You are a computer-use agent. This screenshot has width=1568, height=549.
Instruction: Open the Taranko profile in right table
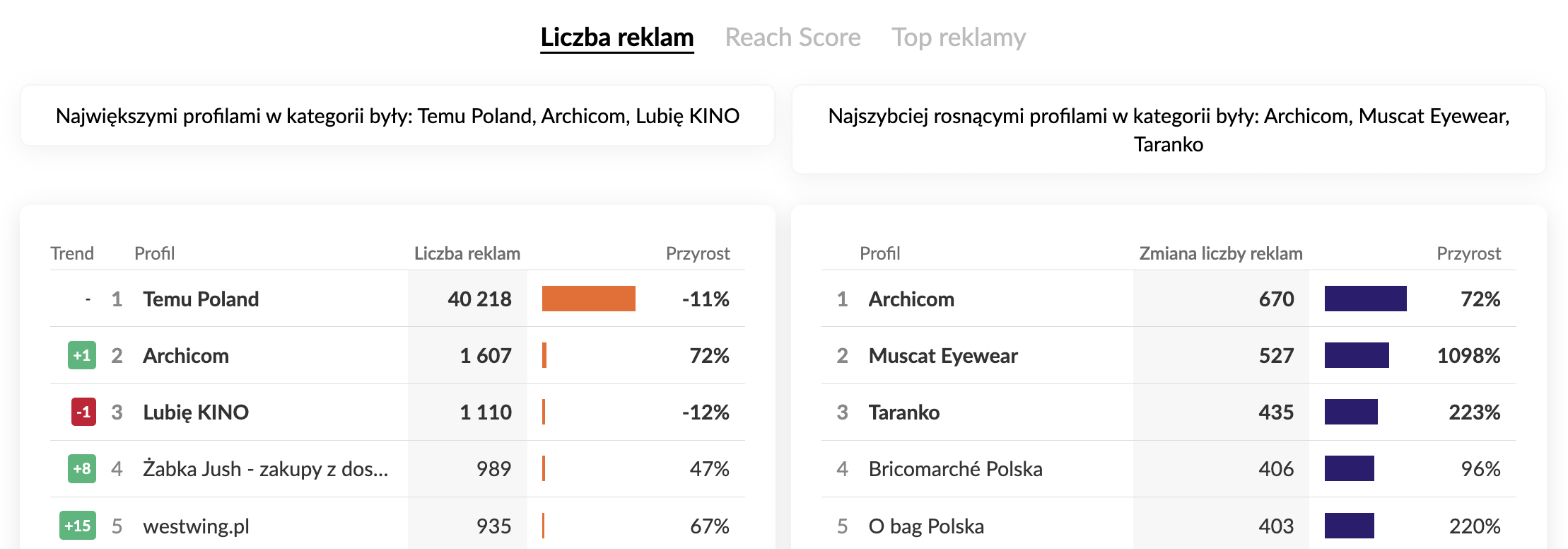904,412
